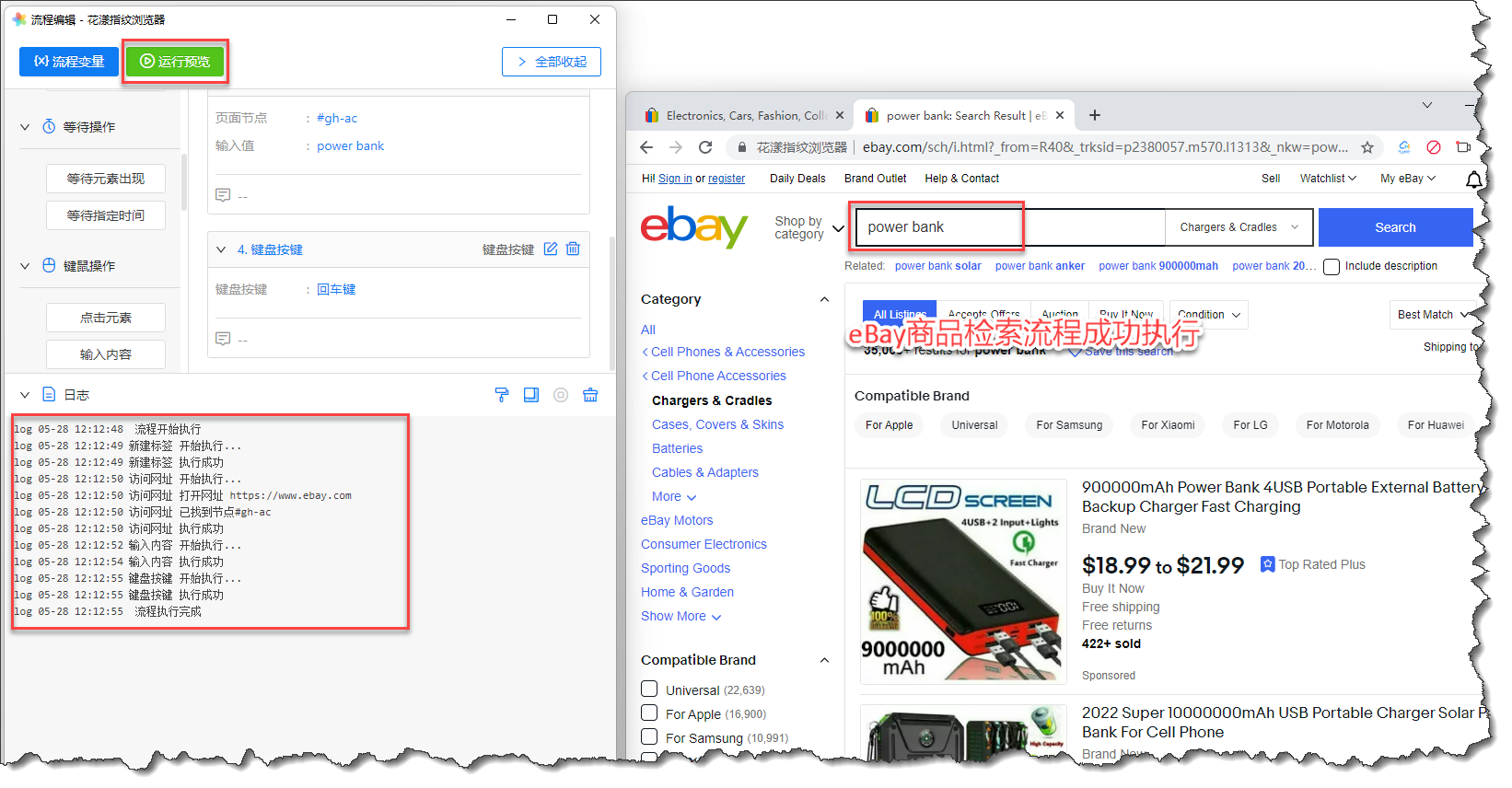Go back in the browser
This screenshot has width=1512, height=788.
click(x=646, y=147)
